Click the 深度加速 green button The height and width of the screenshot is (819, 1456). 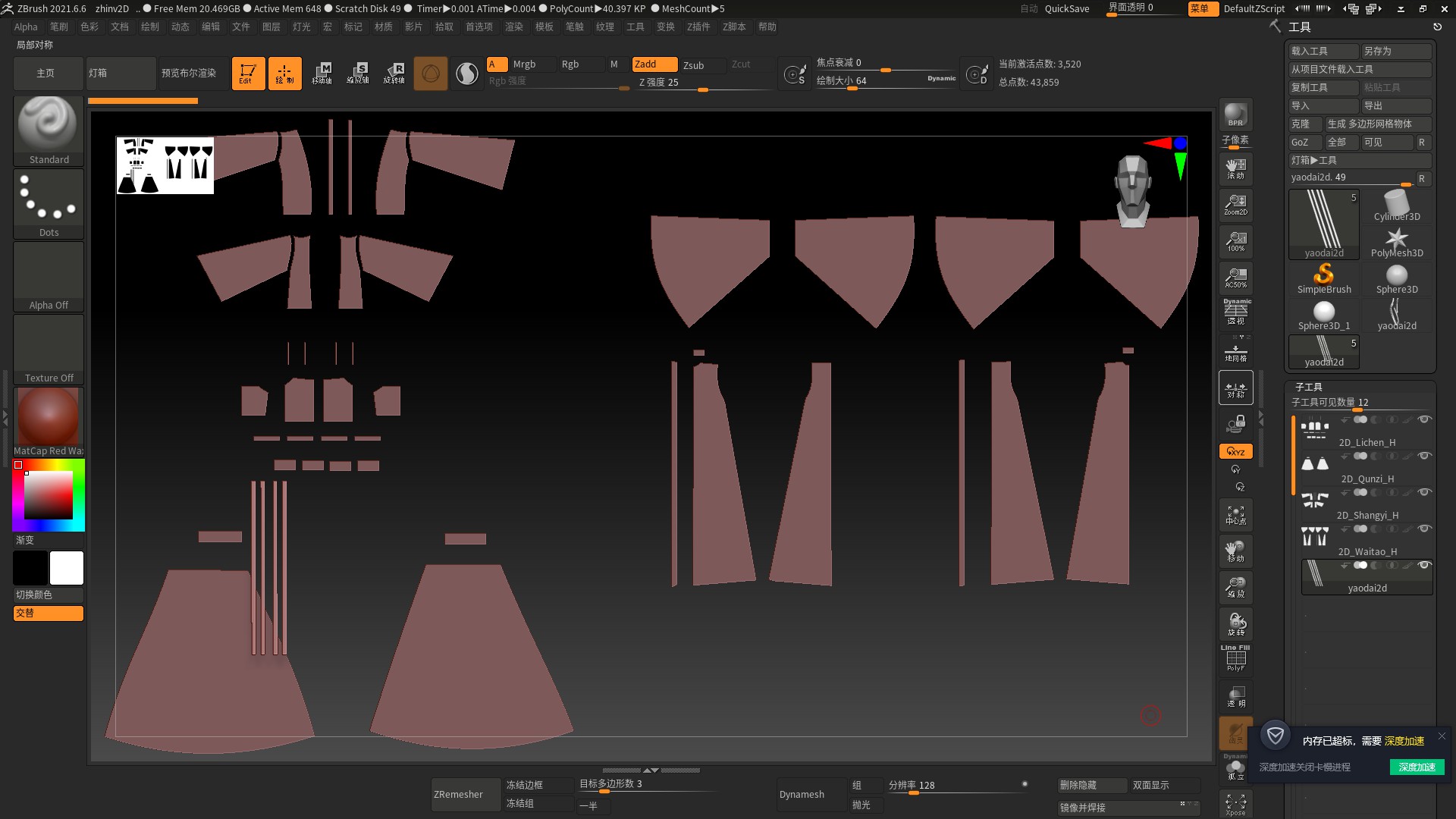[1417, 767]
